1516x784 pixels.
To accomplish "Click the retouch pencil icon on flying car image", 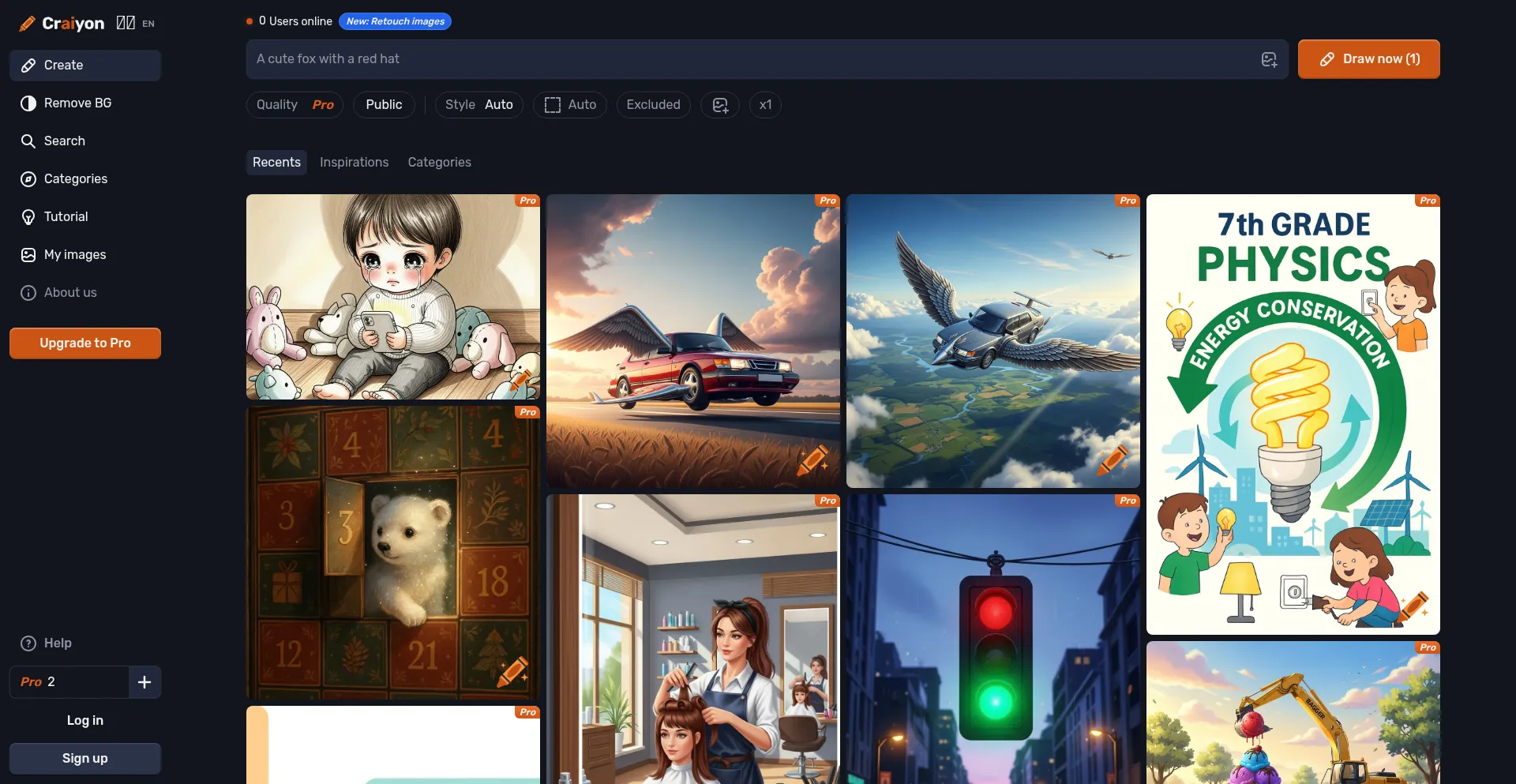I will tap(1112, 460).
